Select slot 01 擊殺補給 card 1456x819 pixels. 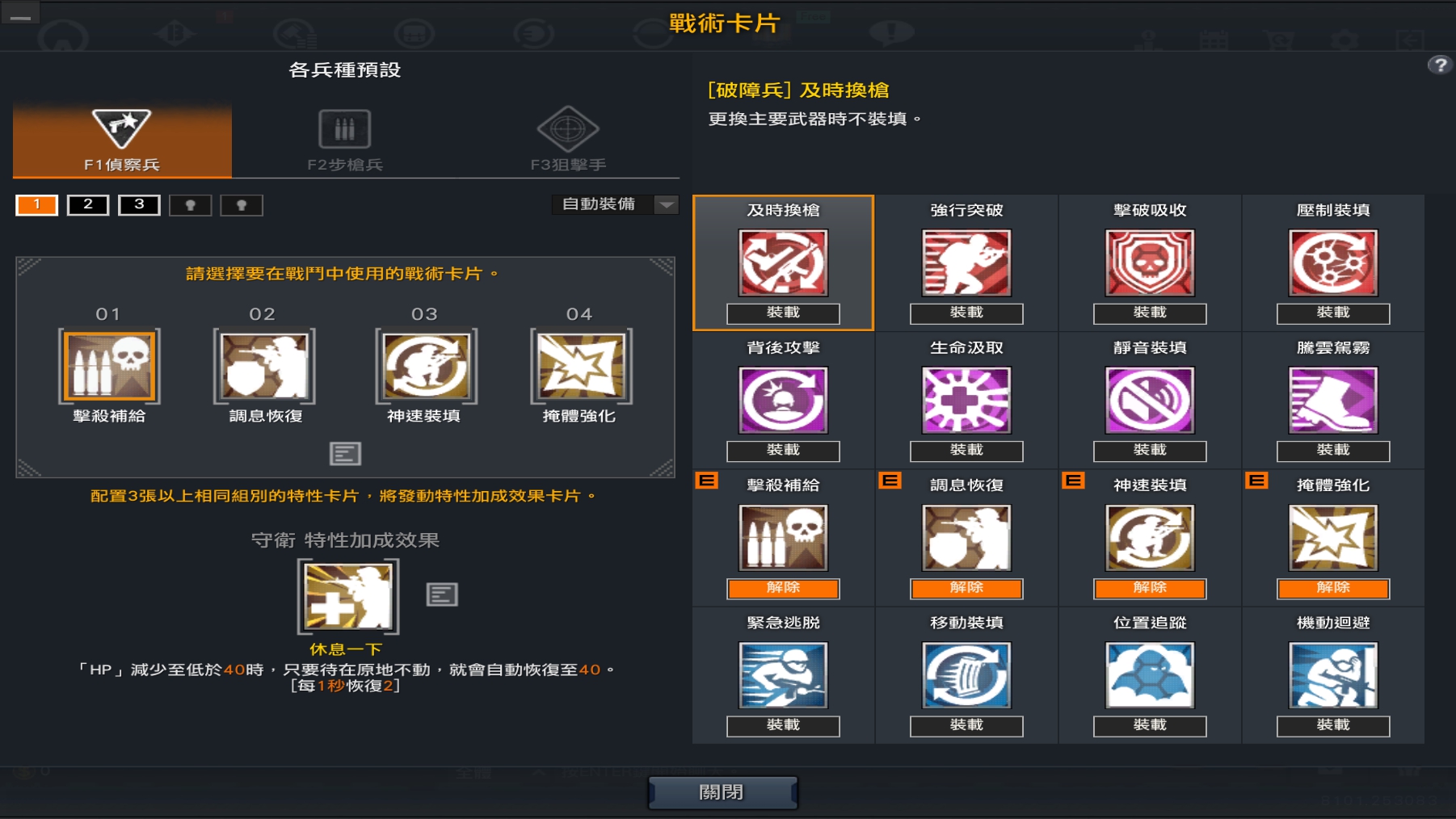109,366
